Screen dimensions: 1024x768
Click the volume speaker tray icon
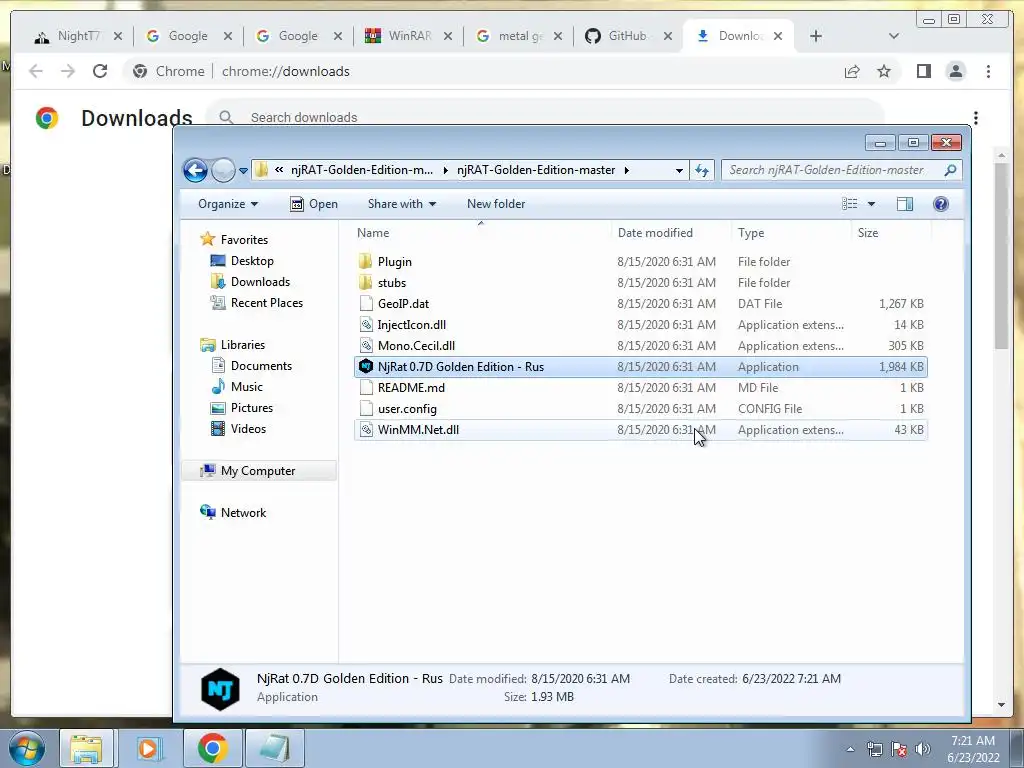[x=922, y=749]
